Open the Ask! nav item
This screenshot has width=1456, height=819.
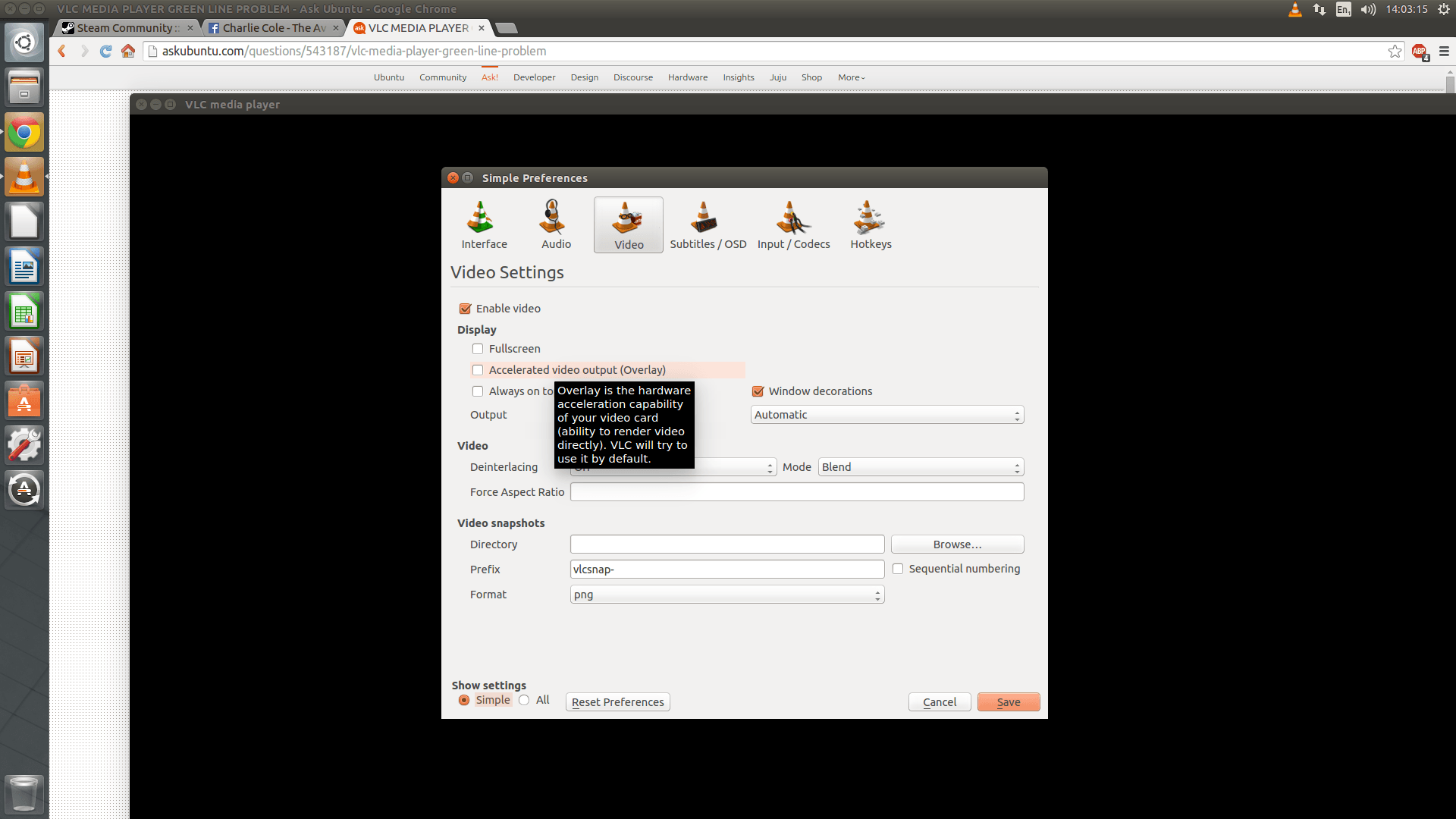490,77
